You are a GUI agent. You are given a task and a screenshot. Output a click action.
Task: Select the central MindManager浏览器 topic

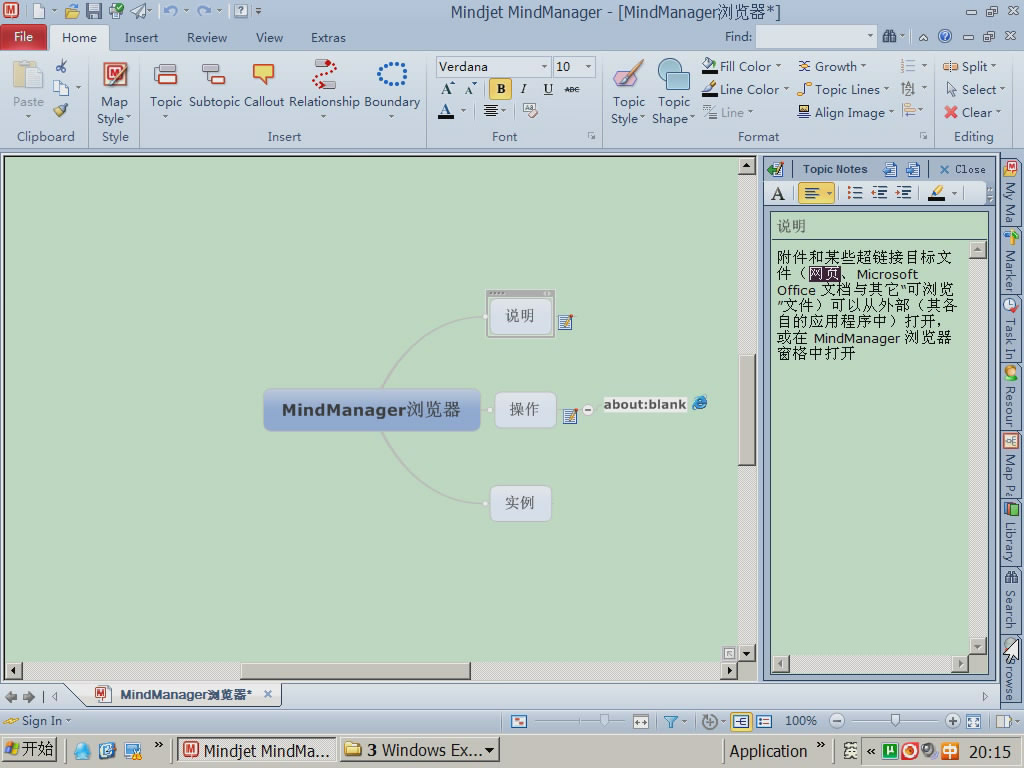(372, 409)
